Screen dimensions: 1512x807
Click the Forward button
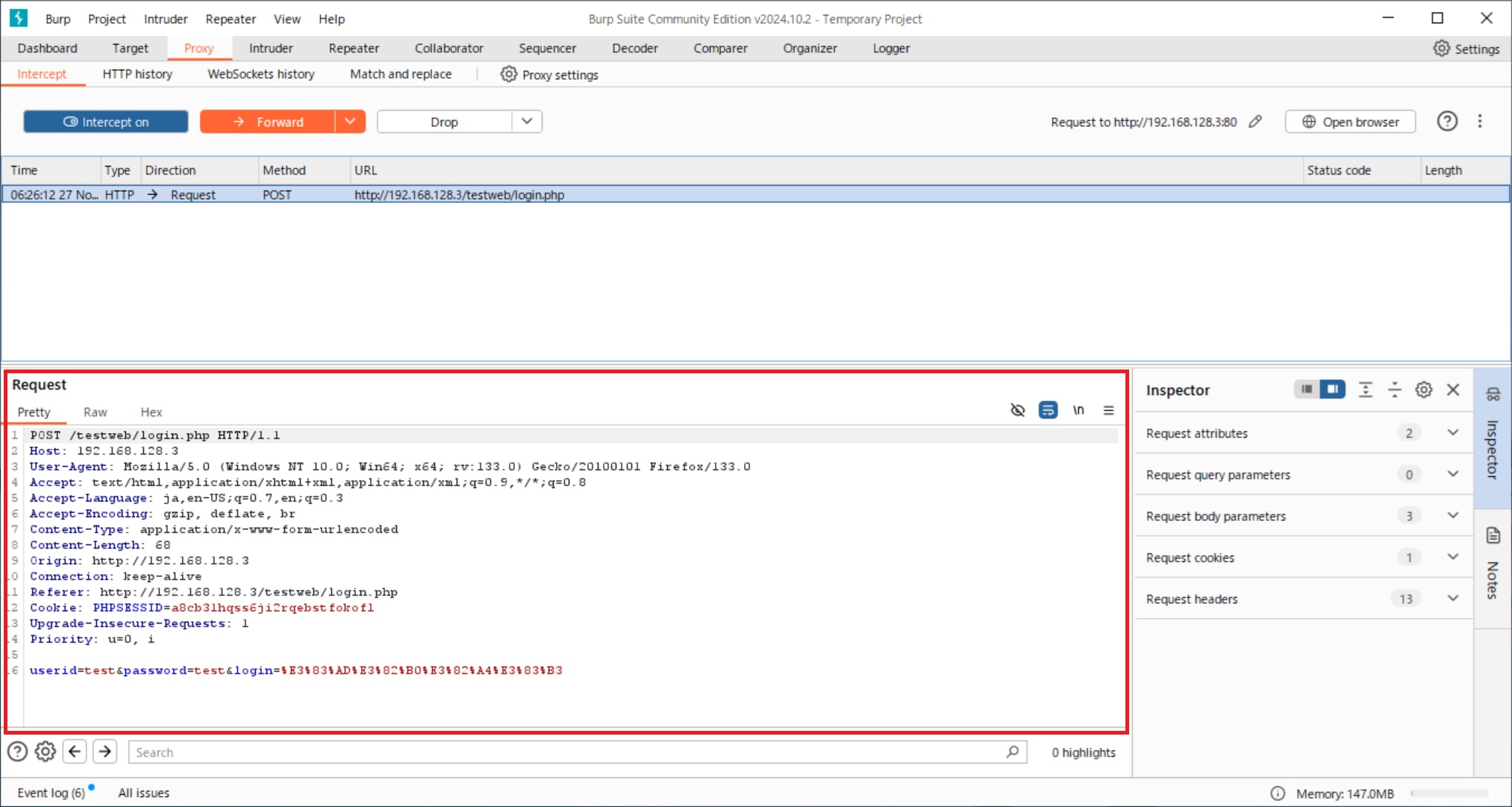[268, 122]
